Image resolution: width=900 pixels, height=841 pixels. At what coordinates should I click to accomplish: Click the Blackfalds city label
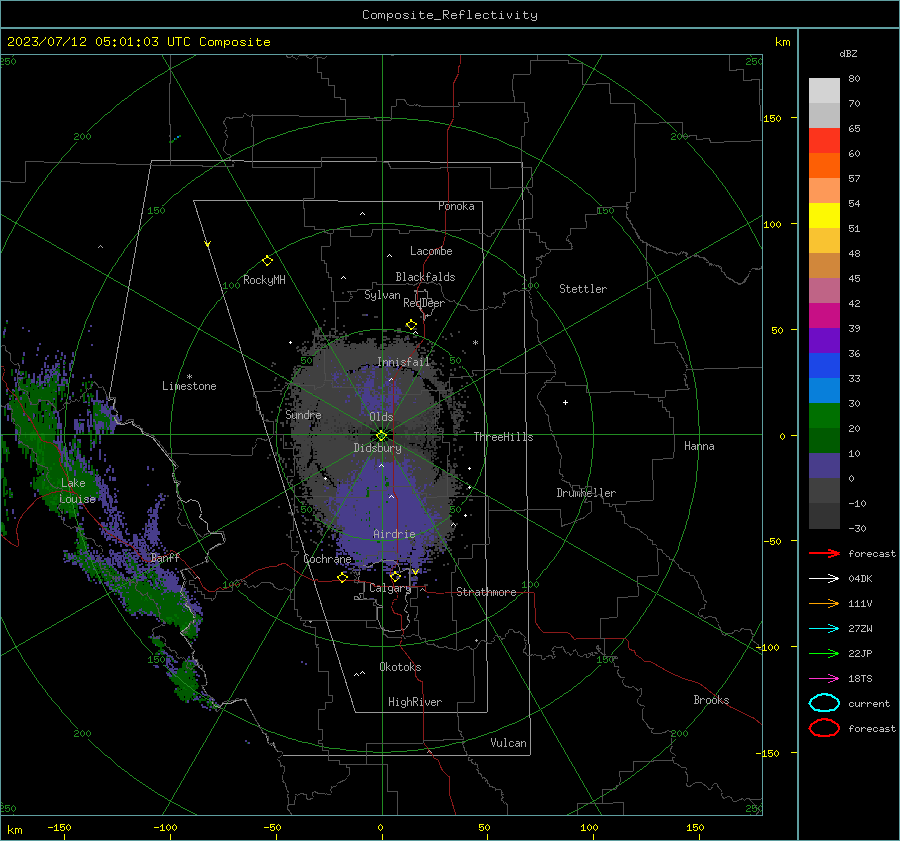tap(425, 277)
